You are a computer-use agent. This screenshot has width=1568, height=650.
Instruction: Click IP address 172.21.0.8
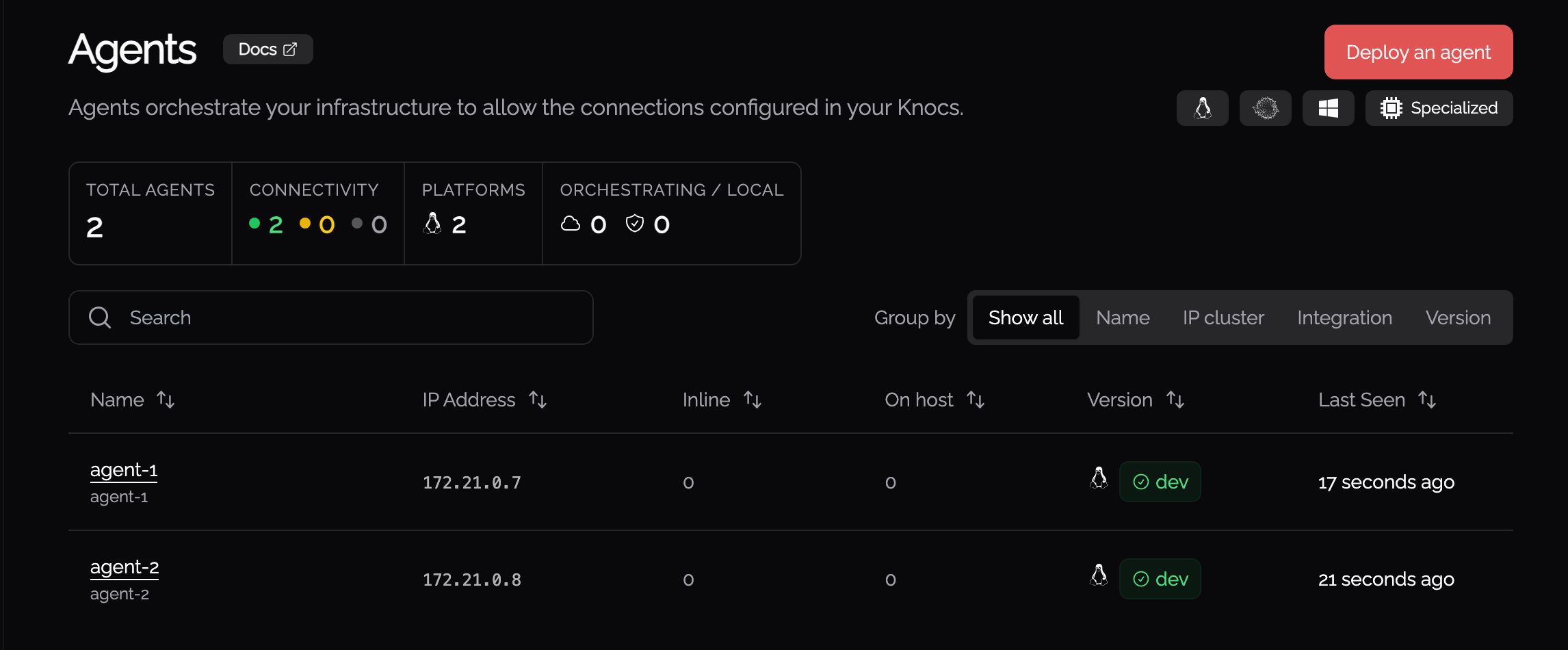point(472,580)
